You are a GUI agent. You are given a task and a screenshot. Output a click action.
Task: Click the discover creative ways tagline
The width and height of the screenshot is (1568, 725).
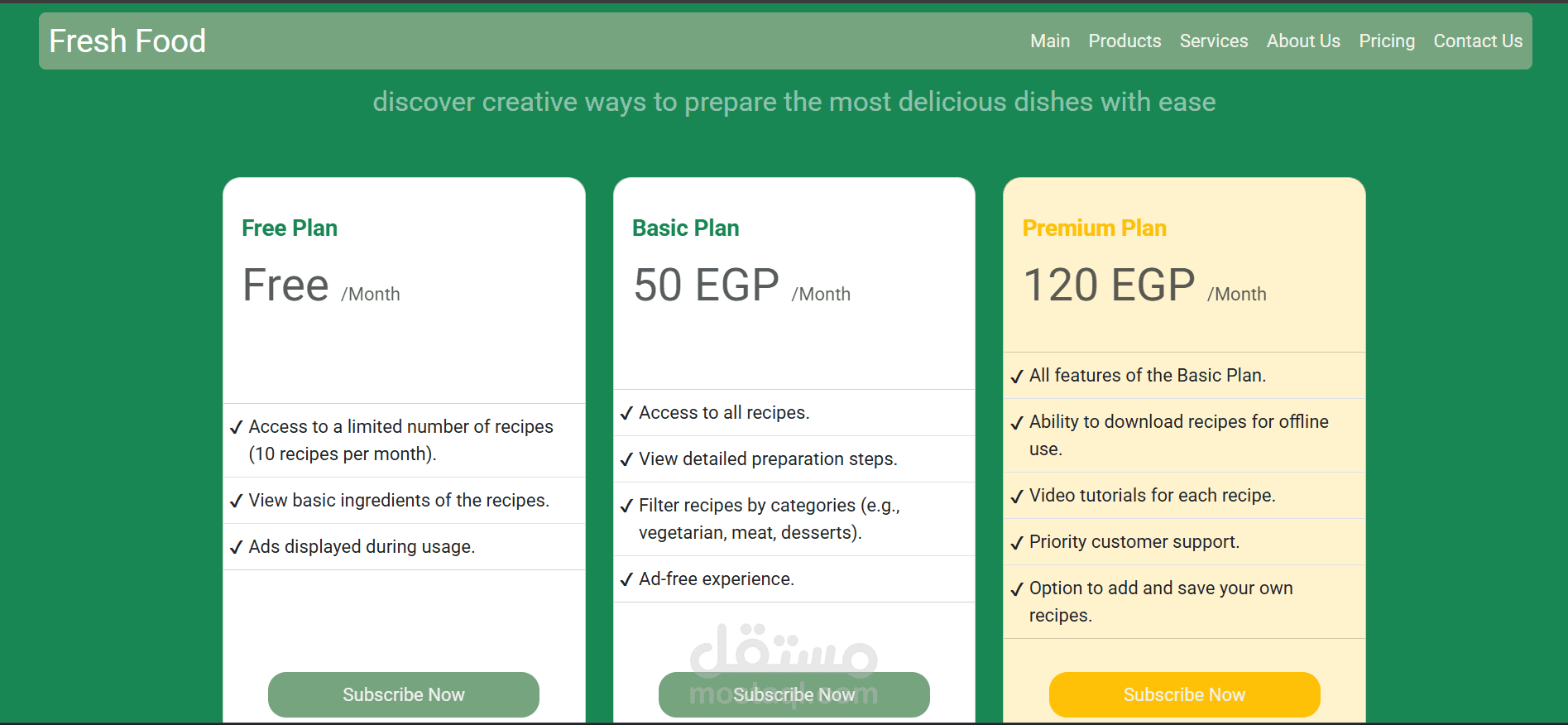[x=794, y=102]
